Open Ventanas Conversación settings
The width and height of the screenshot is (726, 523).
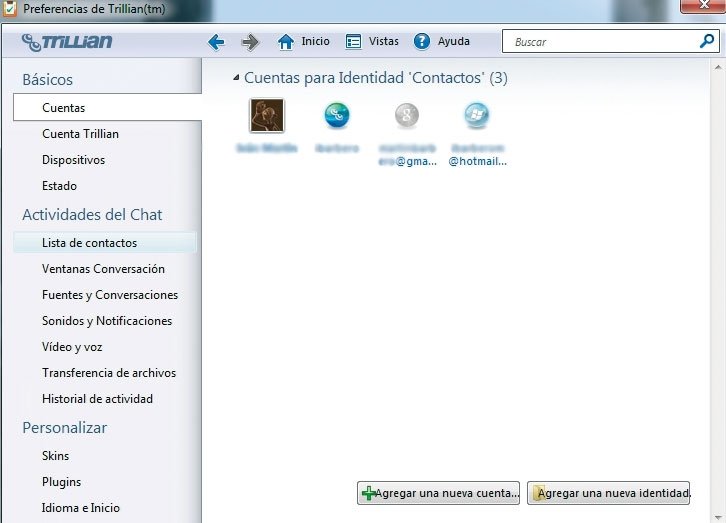103,269
